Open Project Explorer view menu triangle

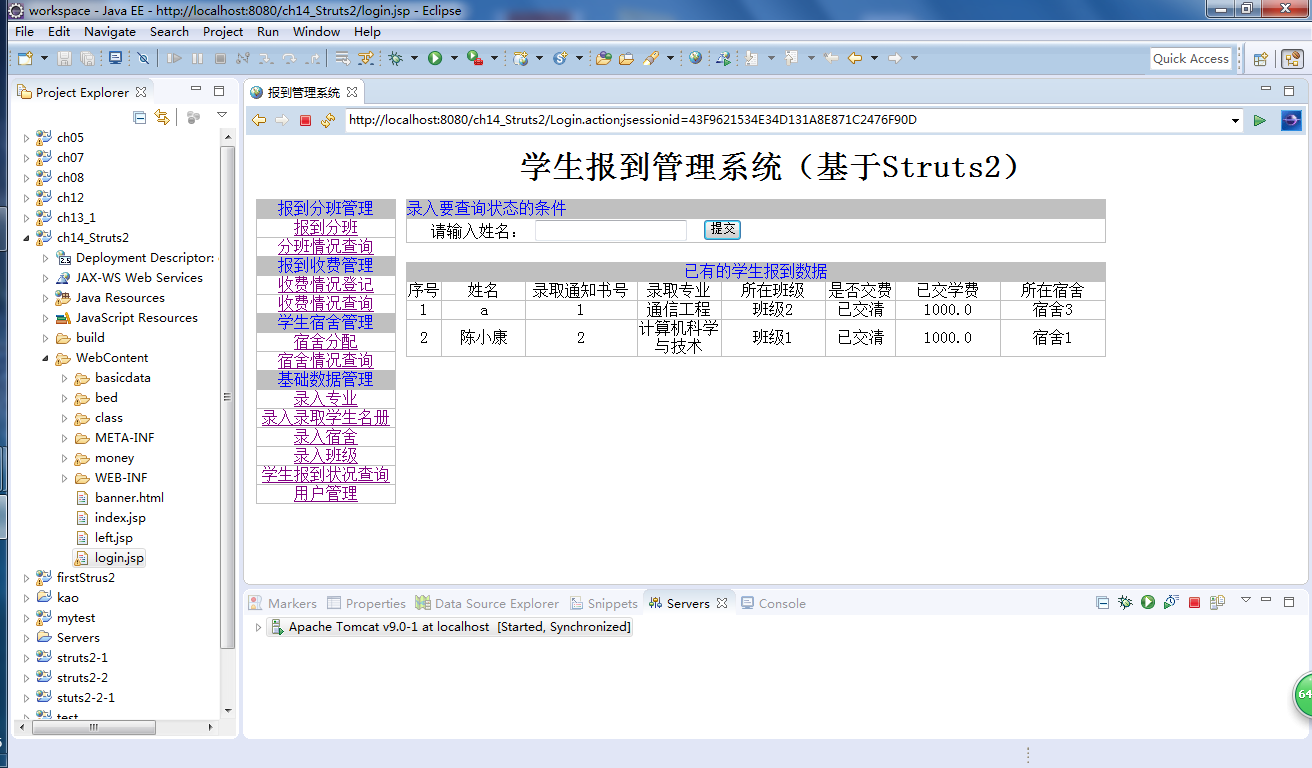pos(221,116)
